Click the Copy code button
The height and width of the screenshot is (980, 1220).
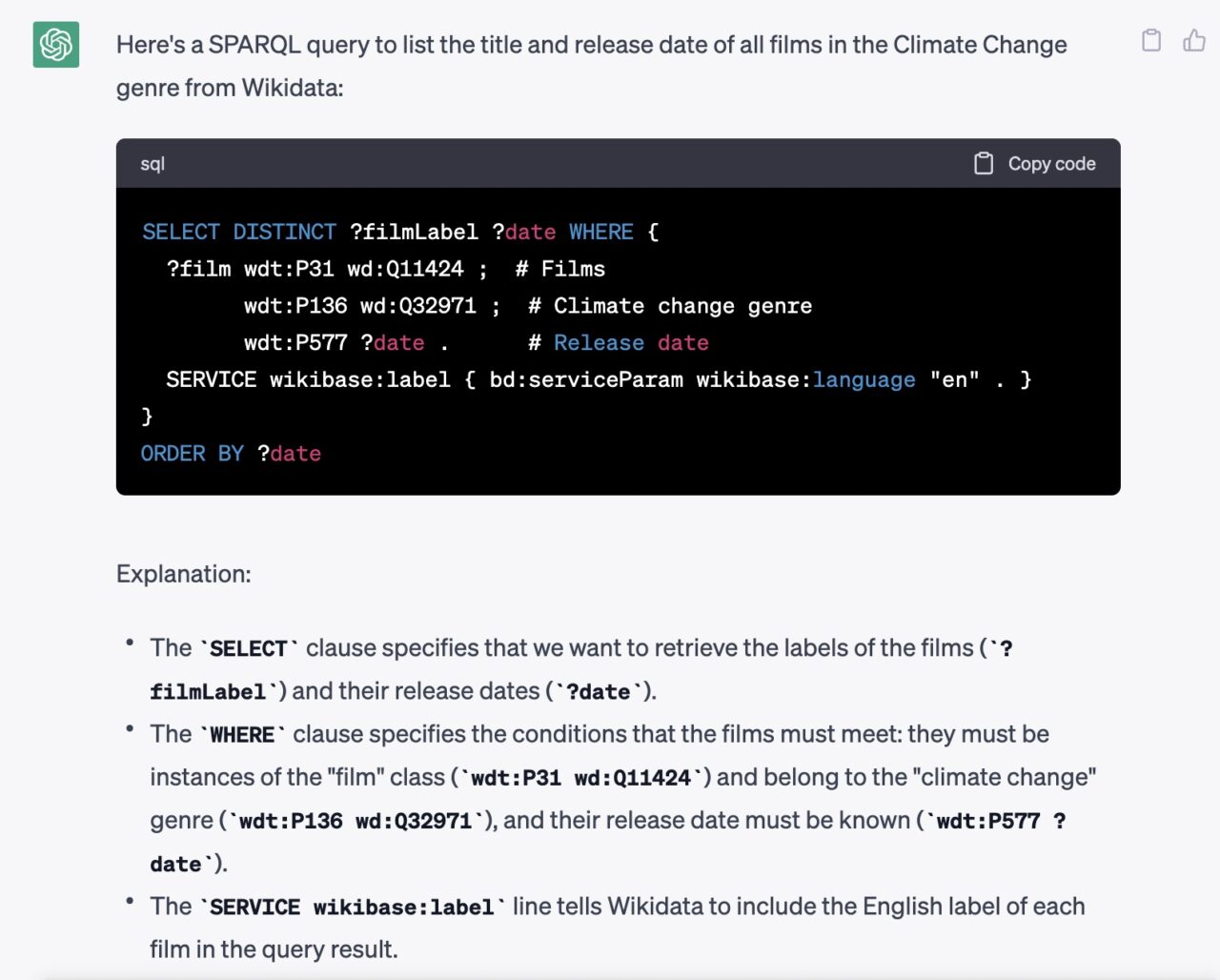pos(1035,164)
